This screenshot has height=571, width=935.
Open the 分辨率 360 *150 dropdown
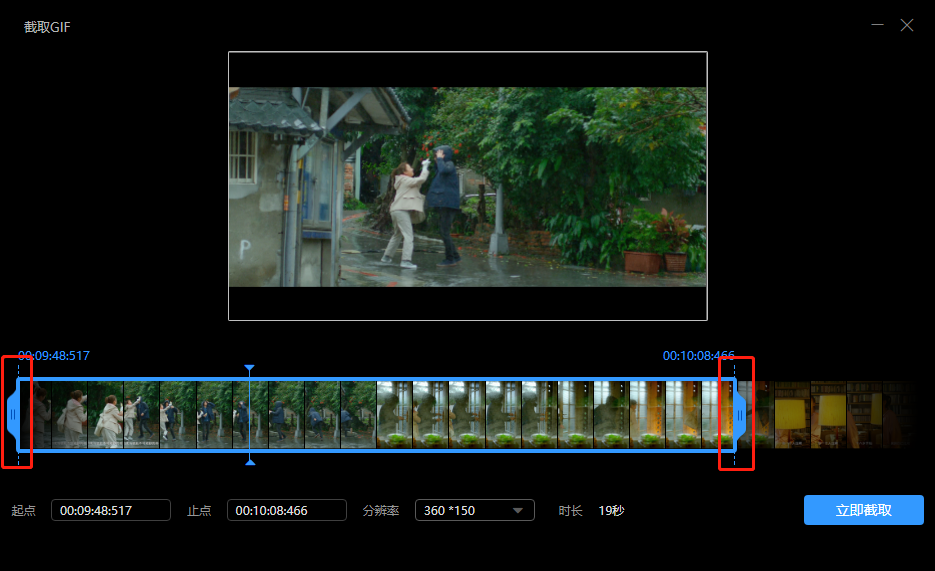click(x=475, y=510)
